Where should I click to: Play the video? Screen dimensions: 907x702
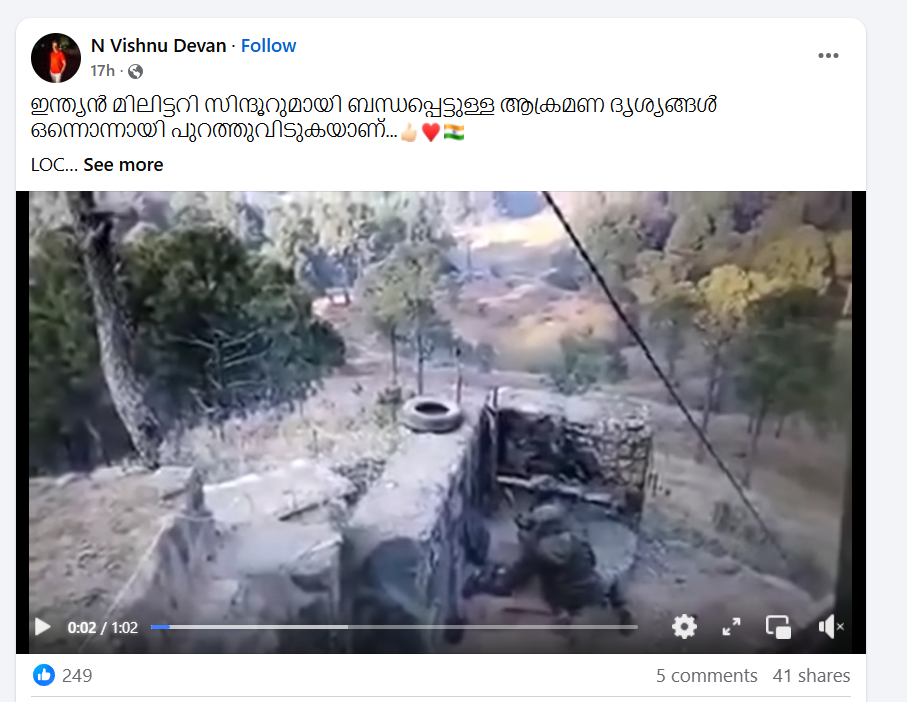(x=42, y=627)
